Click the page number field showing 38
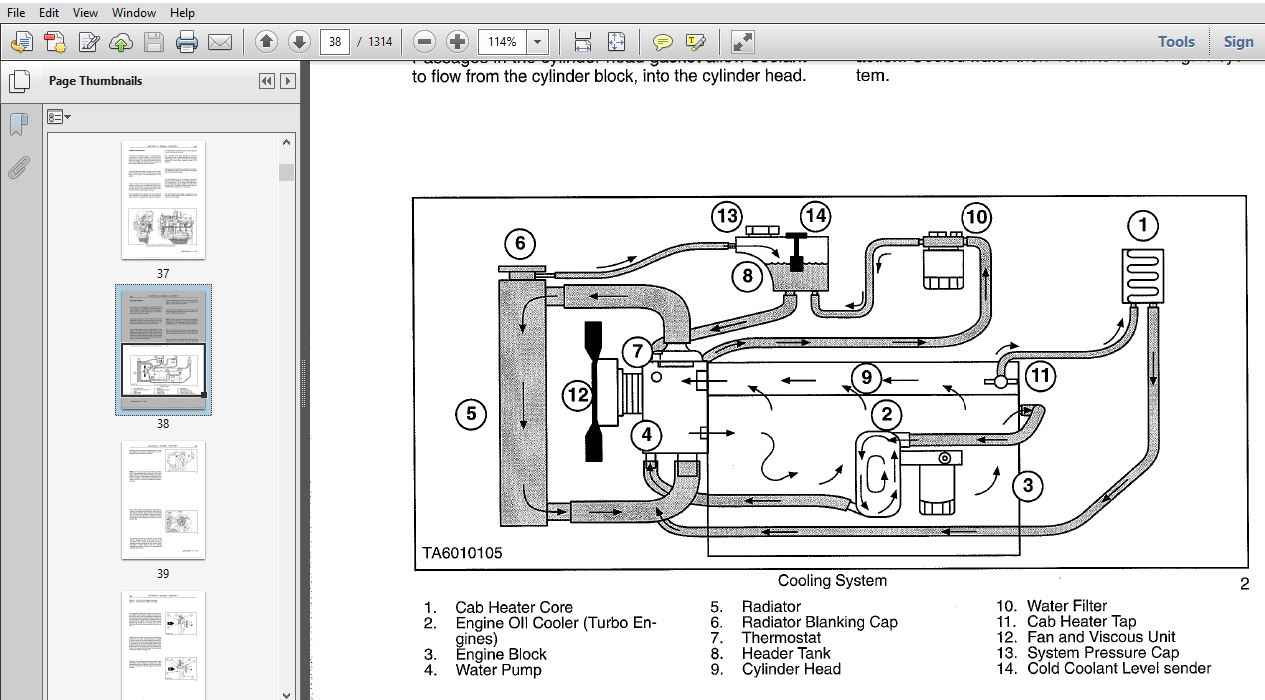Screen dimensions: 1265x700 click(x=335, y=42)
